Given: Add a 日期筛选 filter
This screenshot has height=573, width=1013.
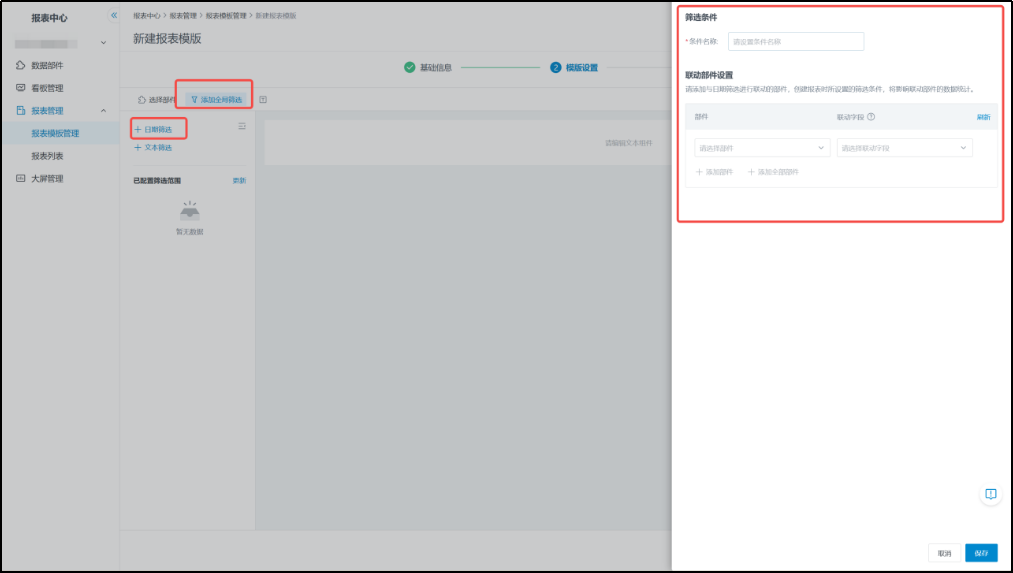Looking at the screenshot, I should [x=153, y=130].
